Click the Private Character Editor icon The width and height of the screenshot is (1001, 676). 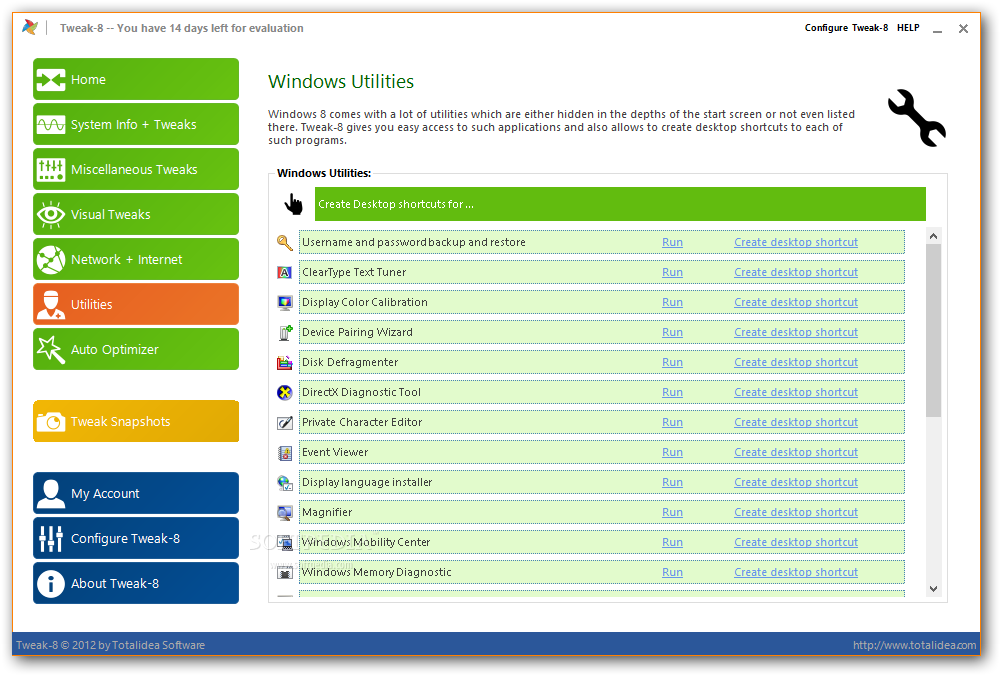click(x=285, y=423)
